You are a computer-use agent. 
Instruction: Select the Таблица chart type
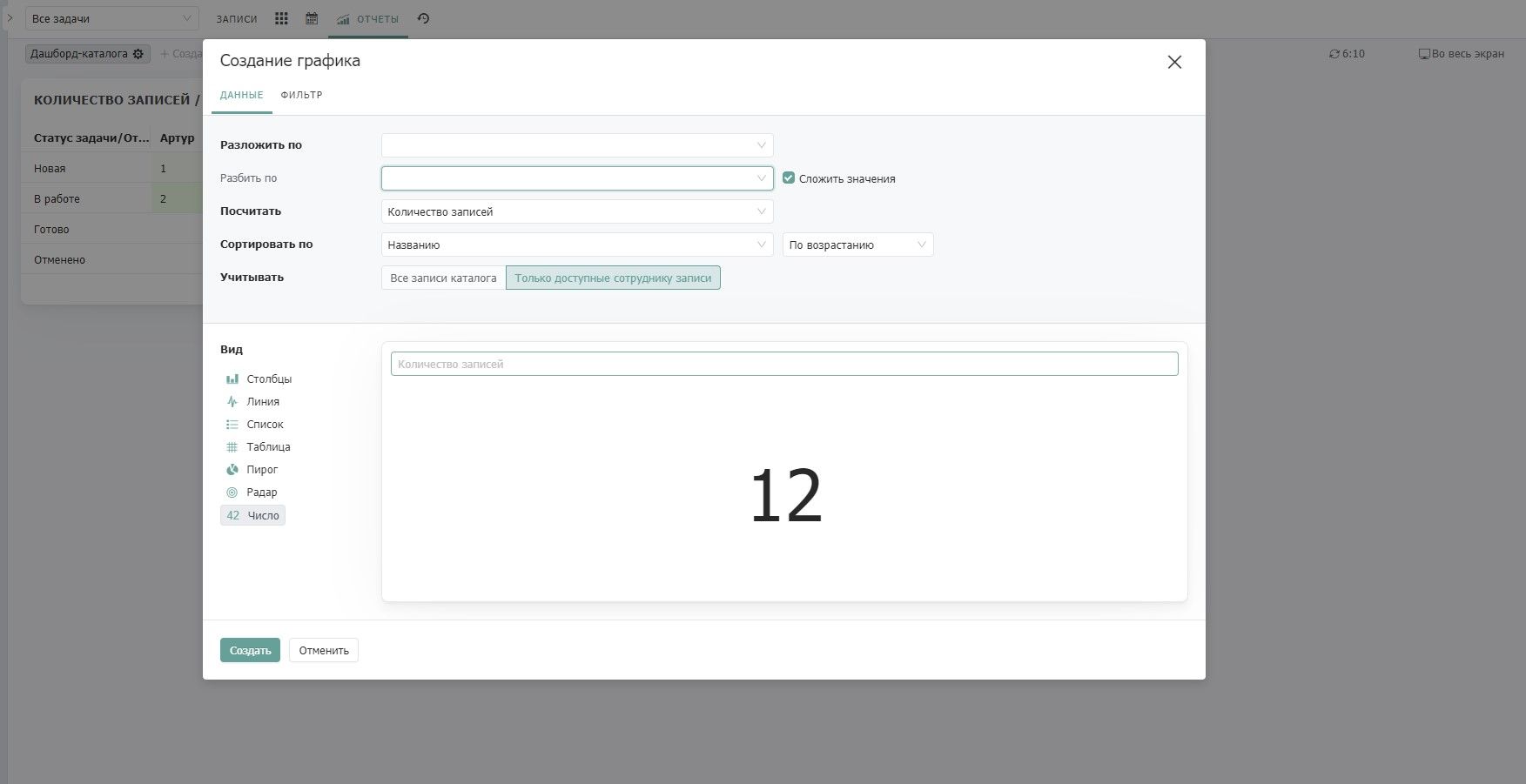click(258, 447)
